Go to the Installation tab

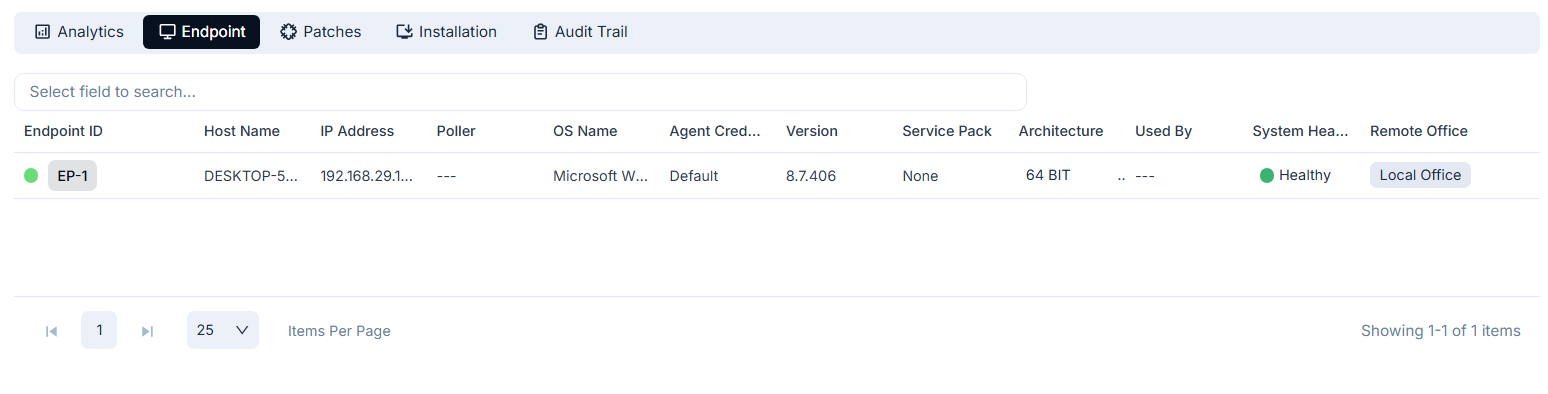[446, 32]
